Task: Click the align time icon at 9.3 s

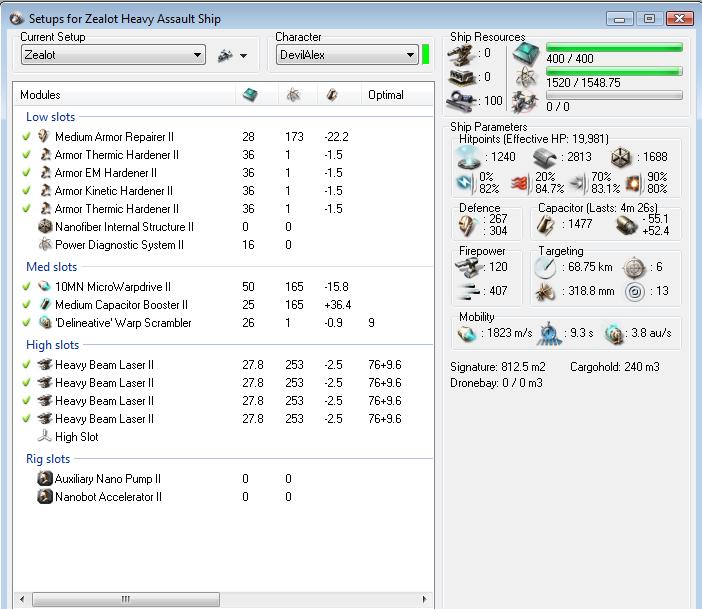Action: click(549, 334)
